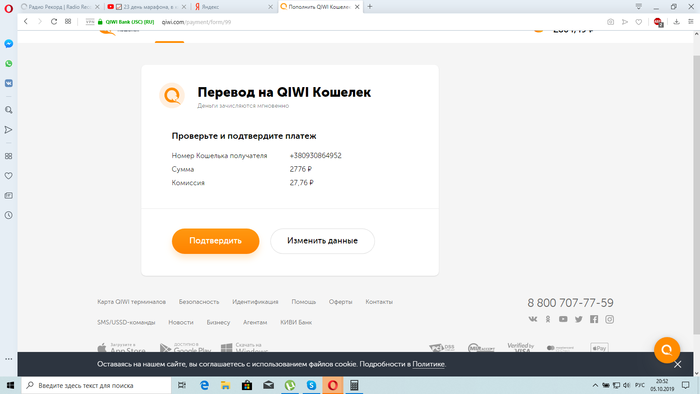Open a new browser tab
Screen dimensions: 700x394
point(370,7)
